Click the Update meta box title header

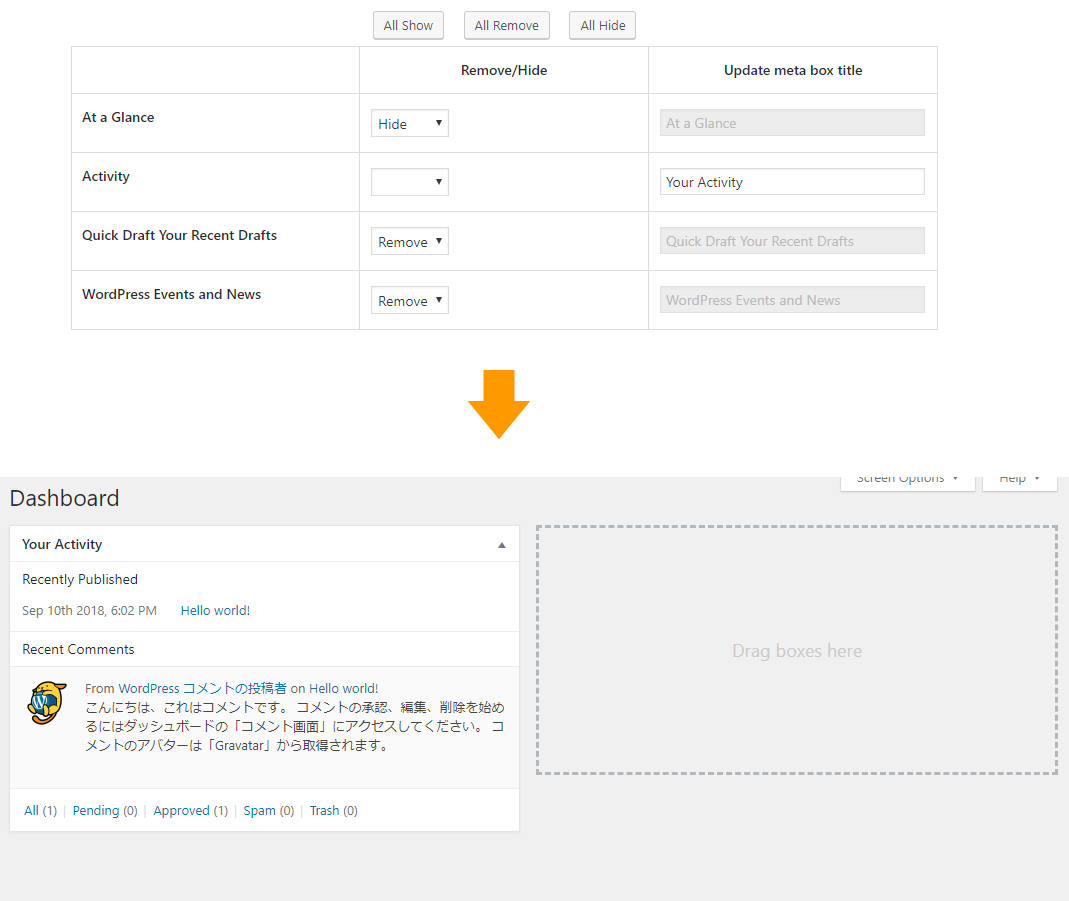(x=793, y=70)
